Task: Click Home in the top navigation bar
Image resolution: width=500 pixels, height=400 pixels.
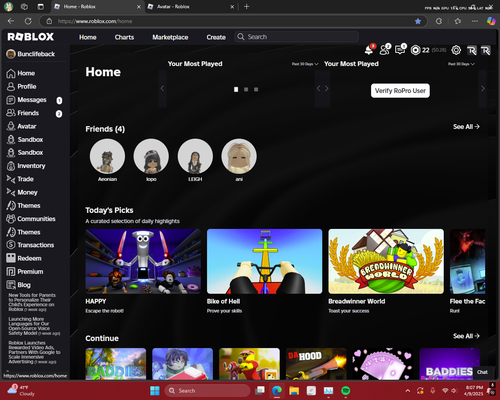Action: pyautogui.click(x=88, y=37)
